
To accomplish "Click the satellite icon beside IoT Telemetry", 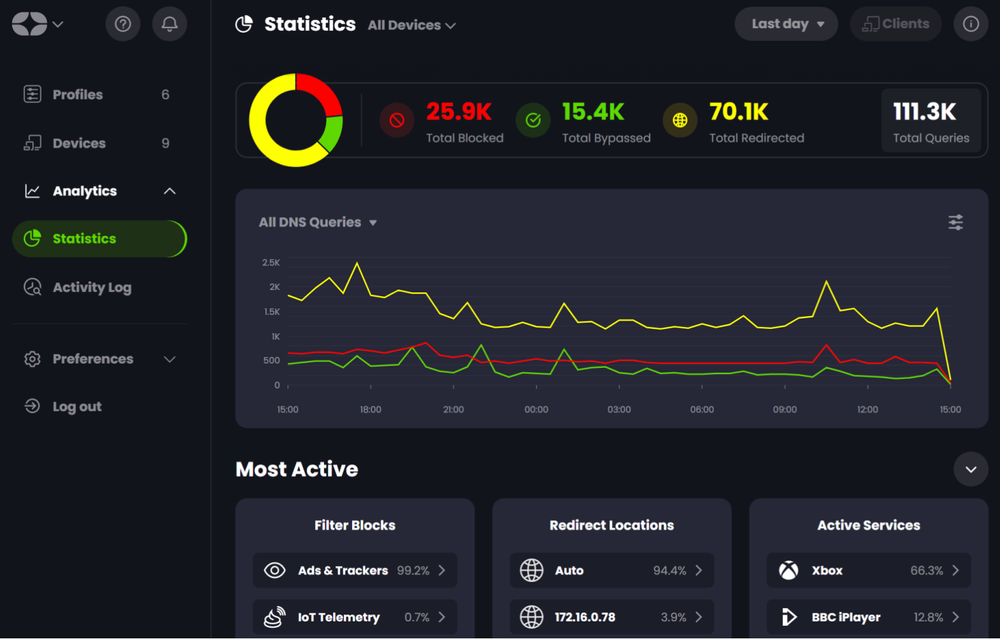I will click(x=274, y=616).
